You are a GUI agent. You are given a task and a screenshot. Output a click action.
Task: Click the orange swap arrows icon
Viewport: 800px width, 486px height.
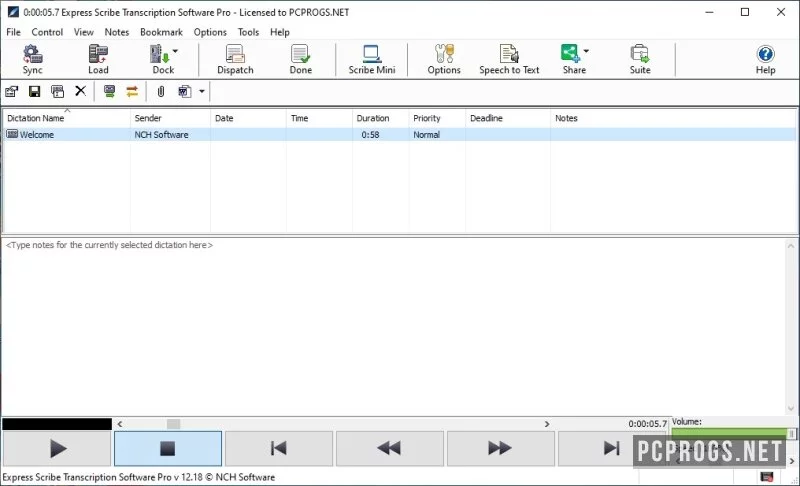pyautogui.click(x=132, y=92)
